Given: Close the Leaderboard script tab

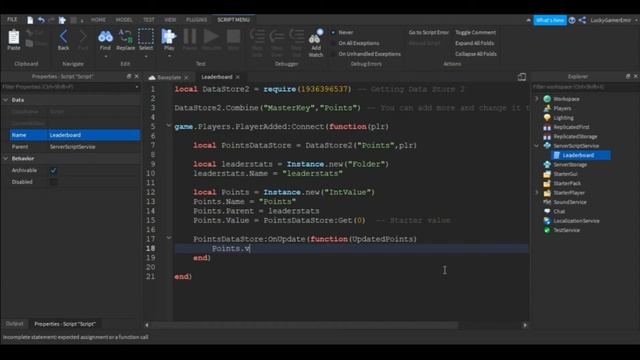Looking at the screenshot, I should [238, 77].
